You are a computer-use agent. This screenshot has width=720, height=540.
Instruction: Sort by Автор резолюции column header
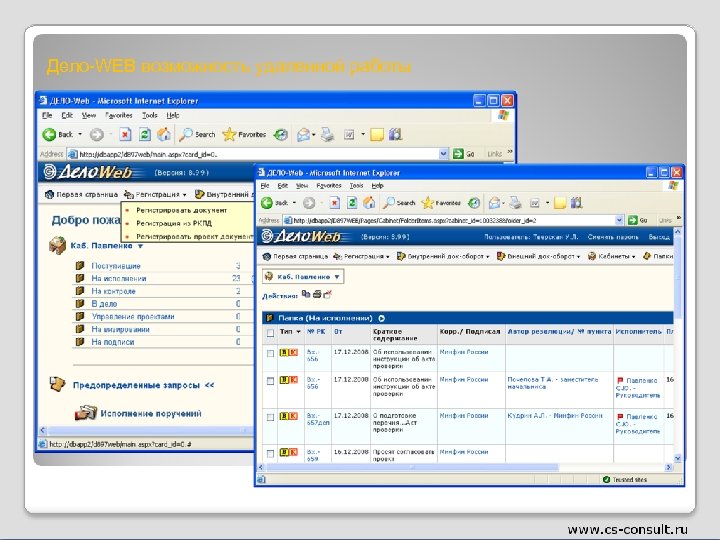(559, 332)
